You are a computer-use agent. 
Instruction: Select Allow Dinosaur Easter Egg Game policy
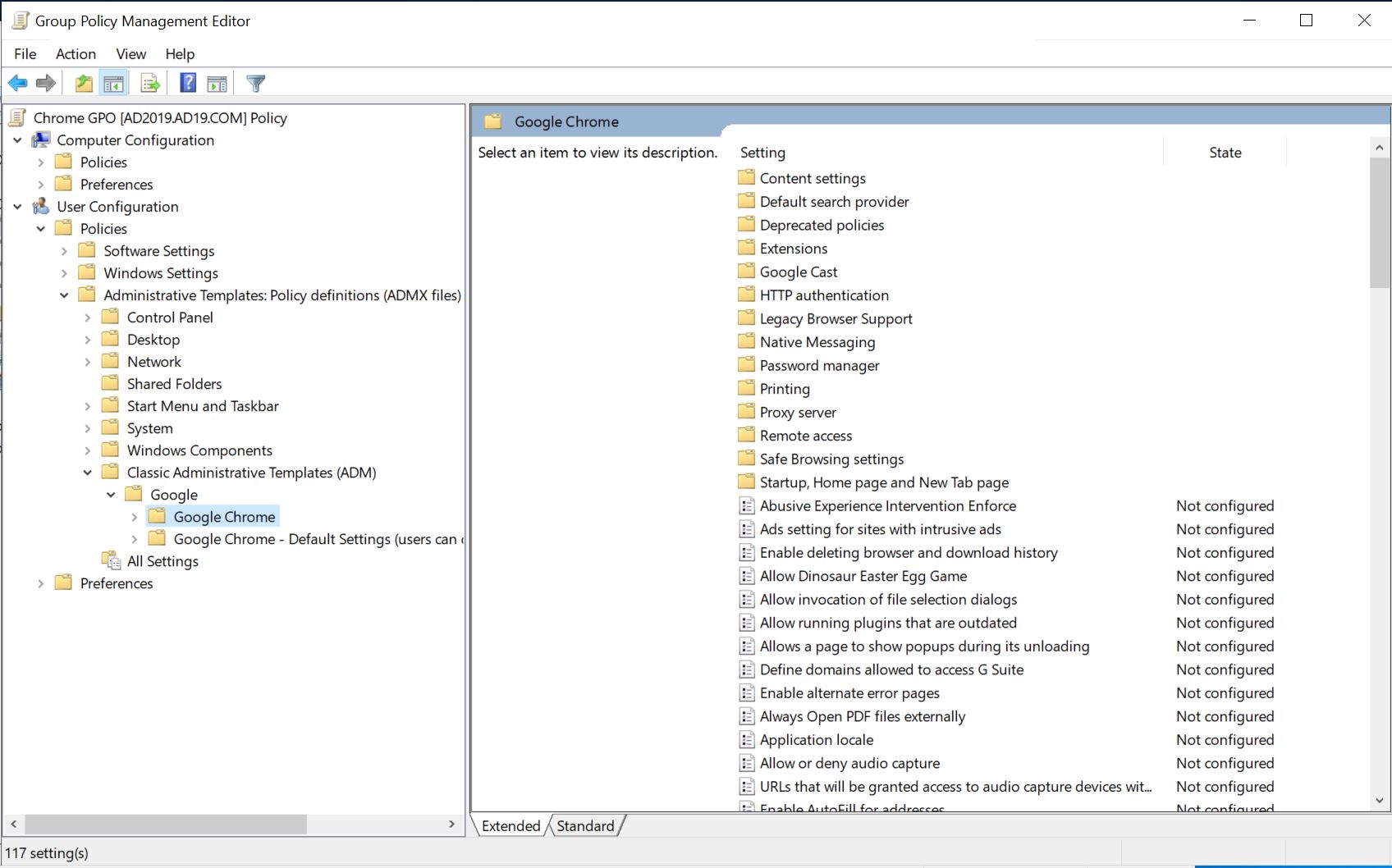click(863, 576)
